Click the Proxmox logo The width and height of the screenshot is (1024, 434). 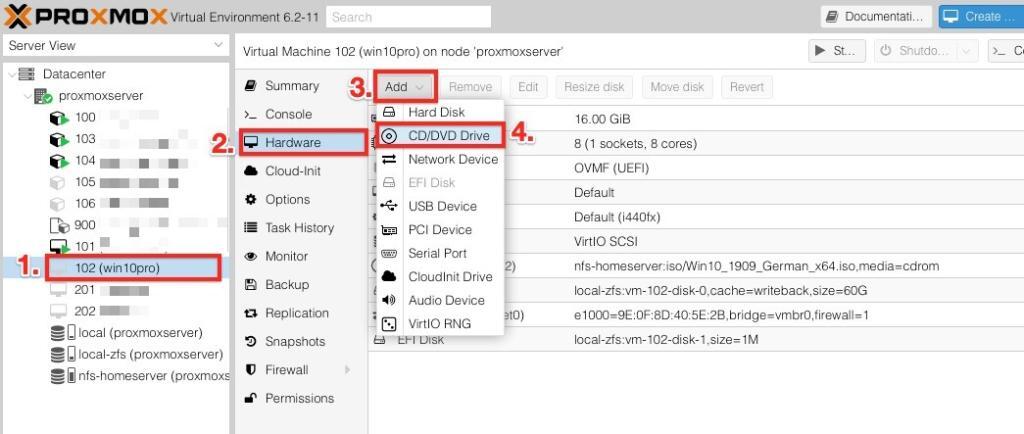[85, 16]
